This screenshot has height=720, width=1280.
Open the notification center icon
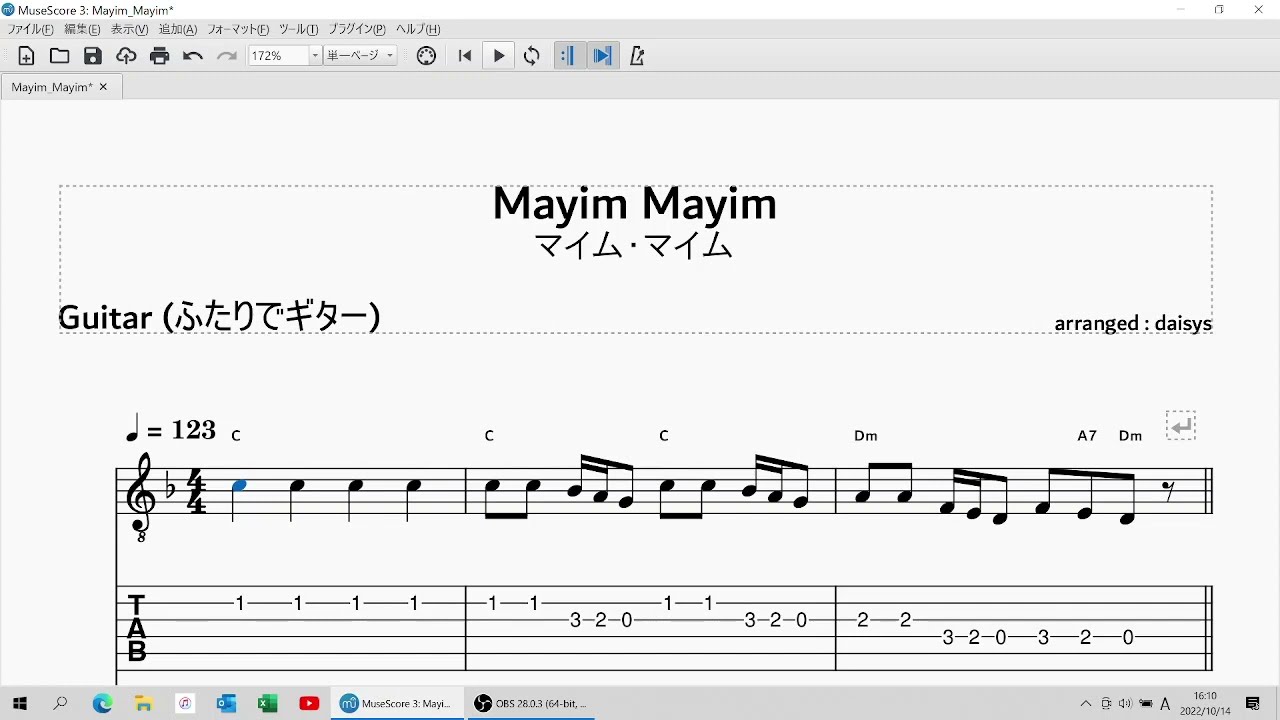click(x=1253, y=704)
